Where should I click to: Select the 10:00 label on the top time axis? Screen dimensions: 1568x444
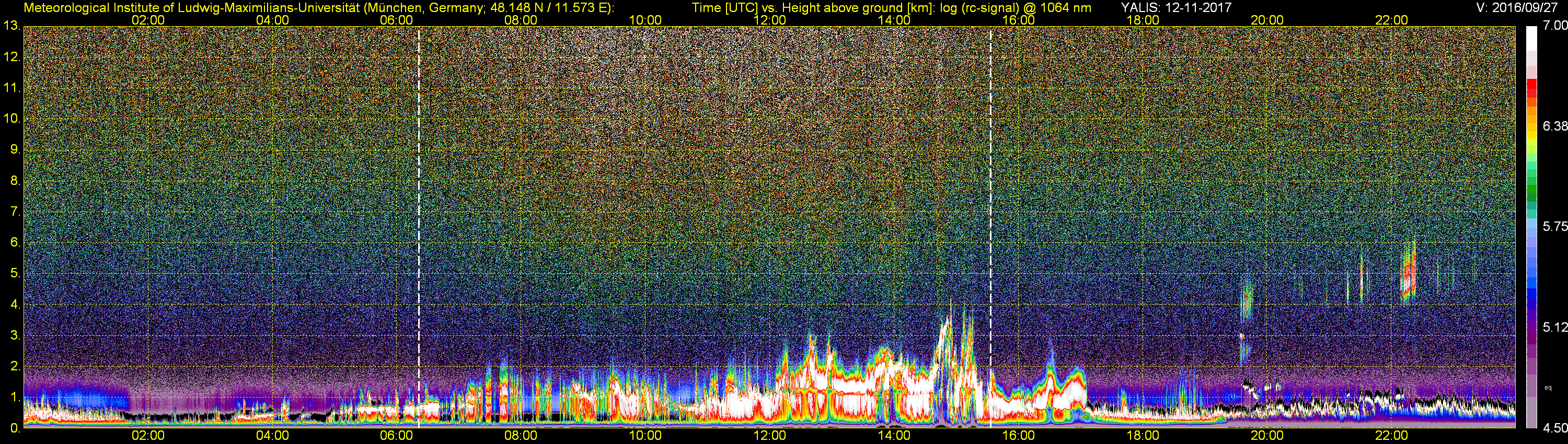point(645,20)
